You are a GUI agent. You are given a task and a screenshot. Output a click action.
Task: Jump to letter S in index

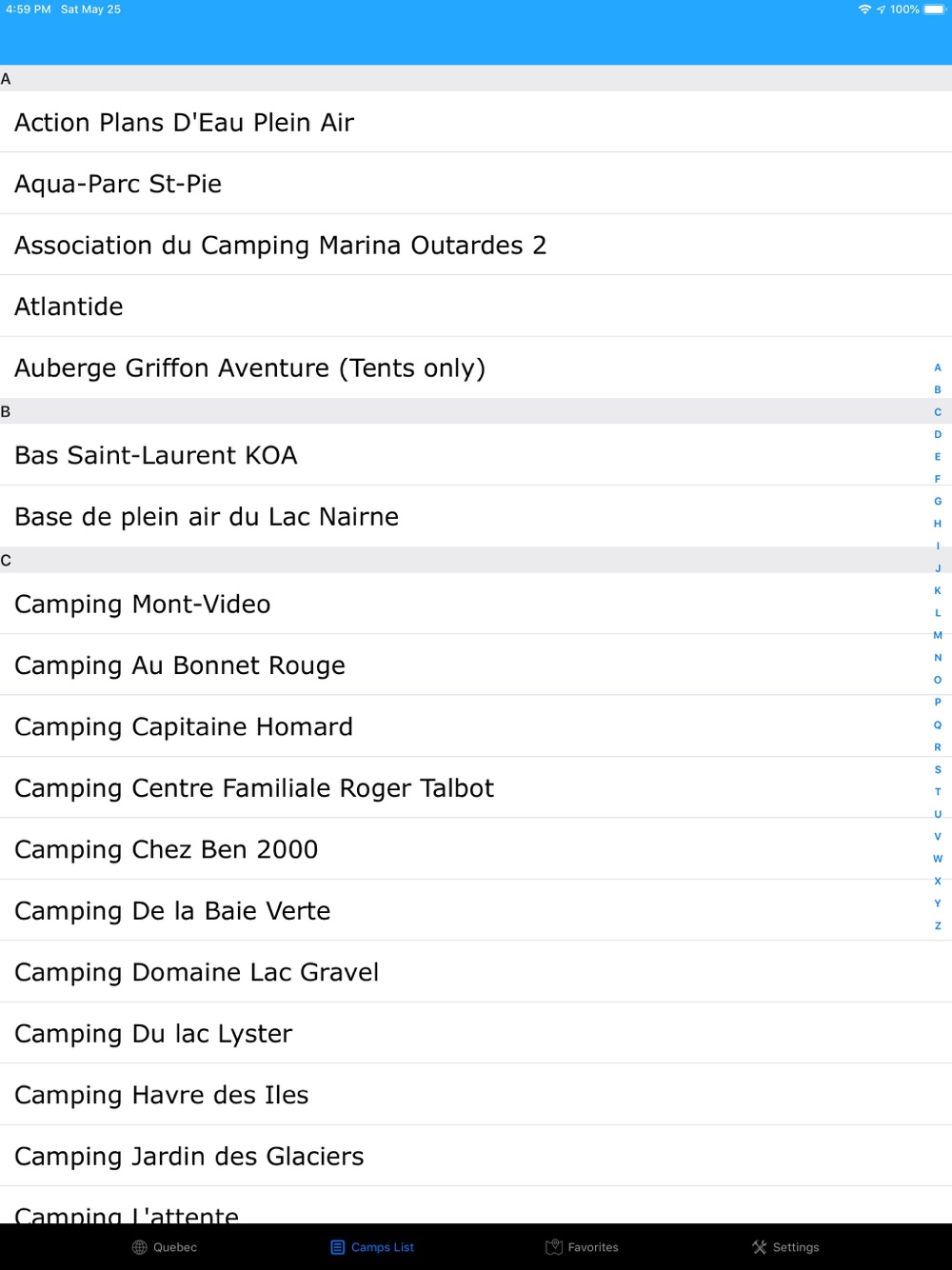[x=938, y=769]
